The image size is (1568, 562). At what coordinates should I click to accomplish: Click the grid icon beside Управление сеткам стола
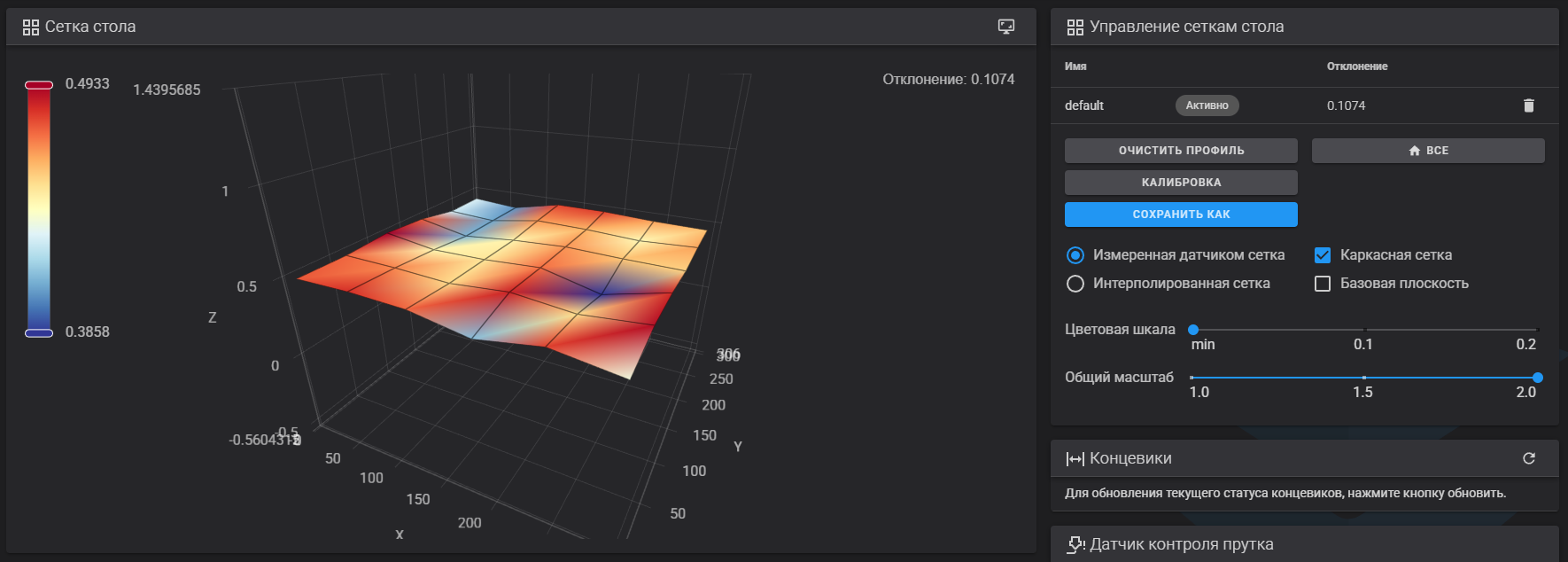[1075, 27]
